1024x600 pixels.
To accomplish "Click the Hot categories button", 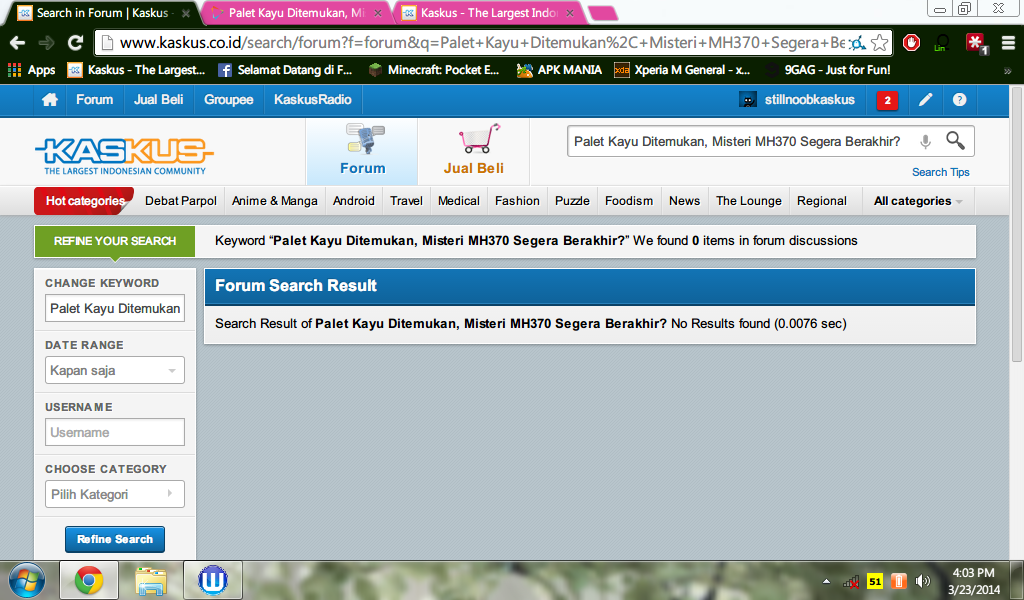I will (84, 201).
